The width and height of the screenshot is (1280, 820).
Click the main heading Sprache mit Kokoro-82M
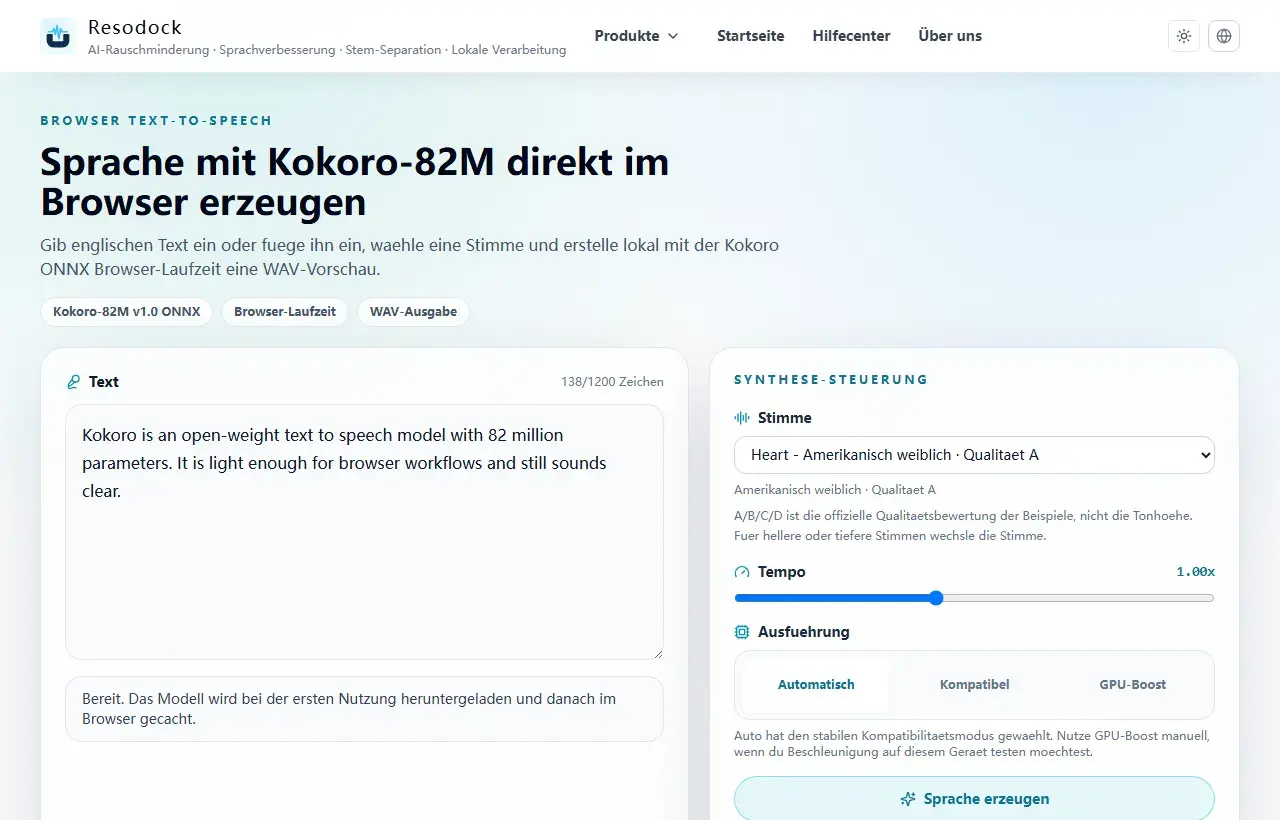coord(355,182)
